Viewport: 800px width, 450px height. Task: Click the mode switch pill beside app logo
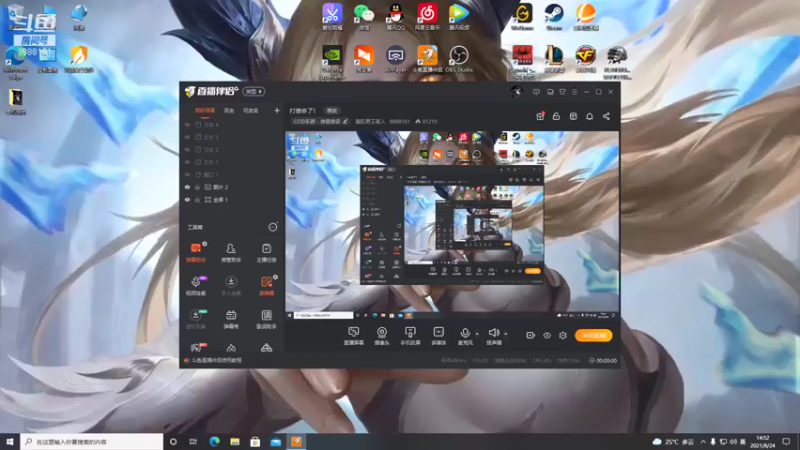(x=254, y=91)
